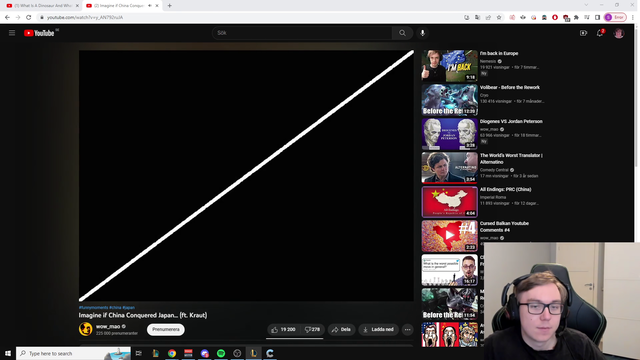Open the wow_mao channel name link
The height and width of the screenshot is (360, 640).
pyautogui.click(x=108, y=327)
